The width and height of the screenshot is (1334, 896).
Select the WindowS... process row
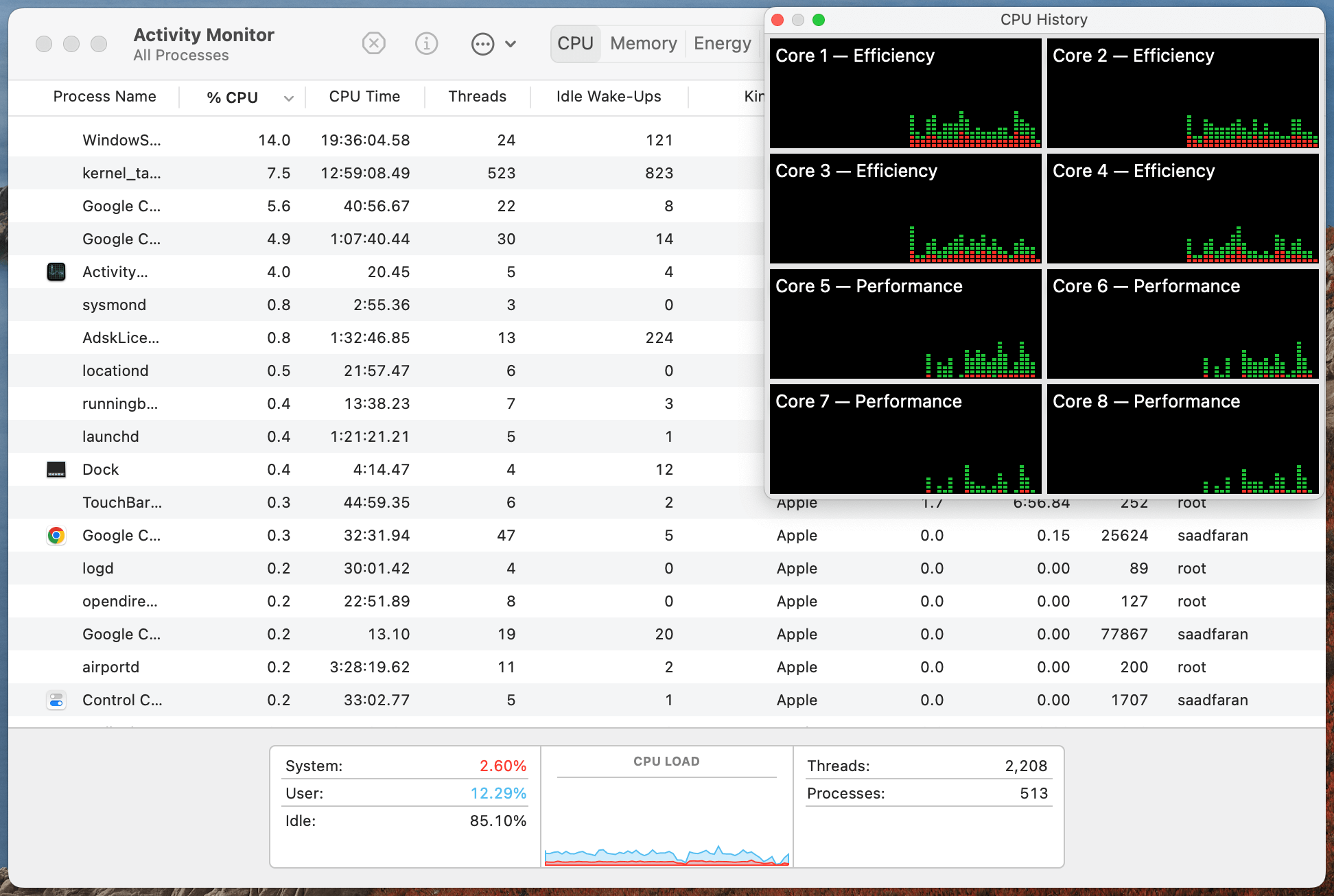tap(386, 140)
